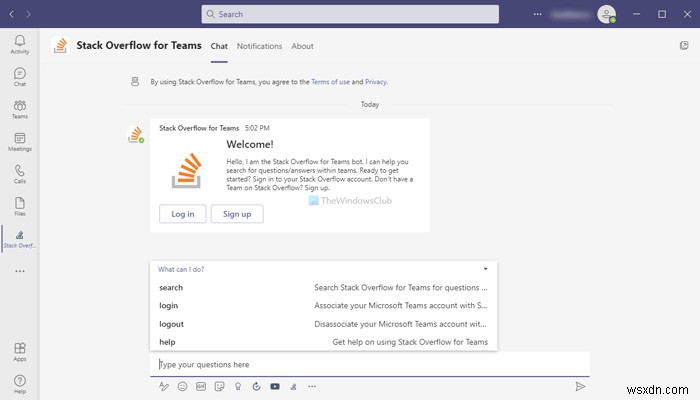This screenshot has width=700, height=400.
Task: Open the Activity feed in sidebar
Action: click(20, 45)
